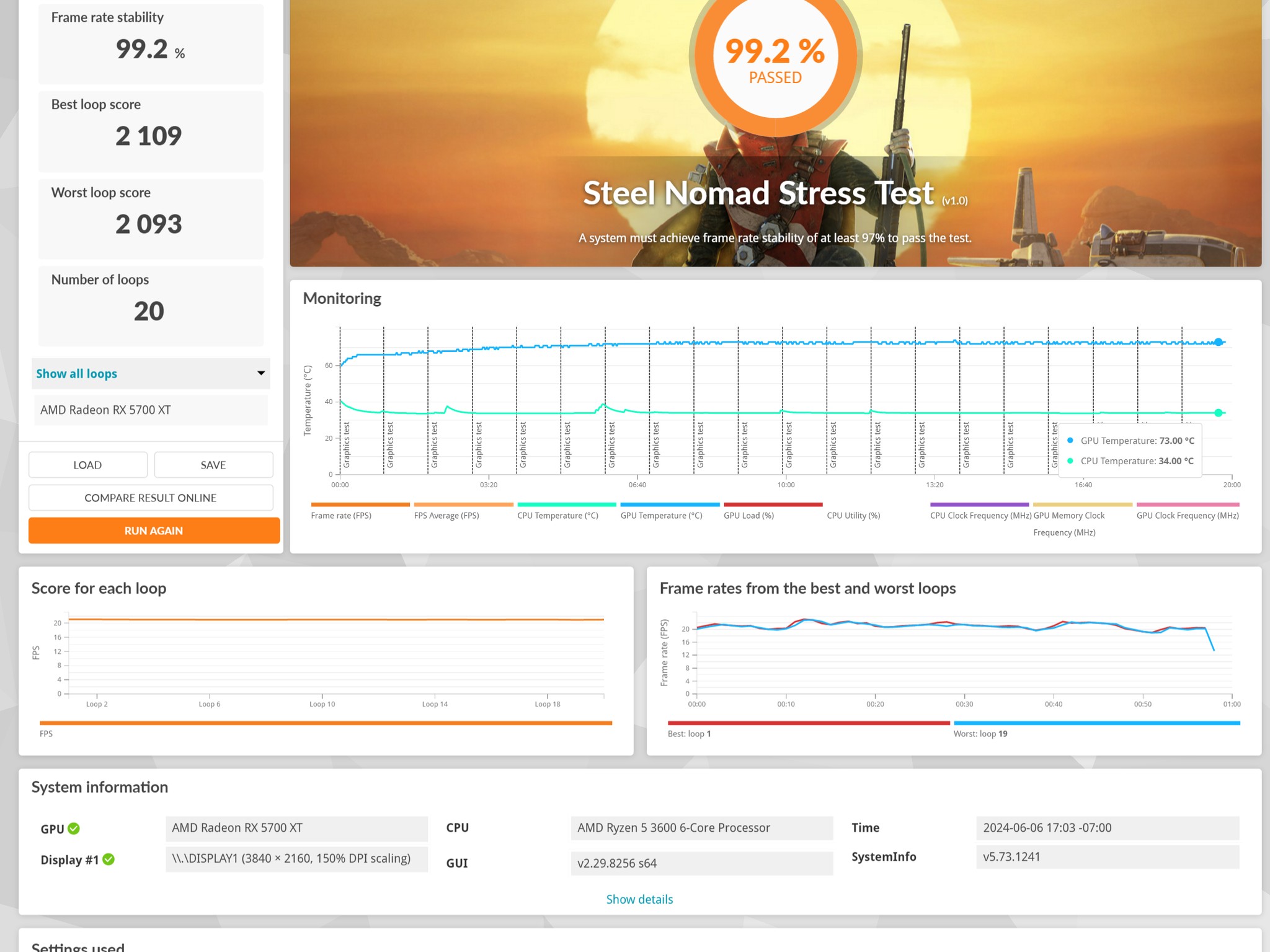Click the GPU temperature endpoint marker dot
Screen dimensions: 1270x952
[x=1219, y=342]
